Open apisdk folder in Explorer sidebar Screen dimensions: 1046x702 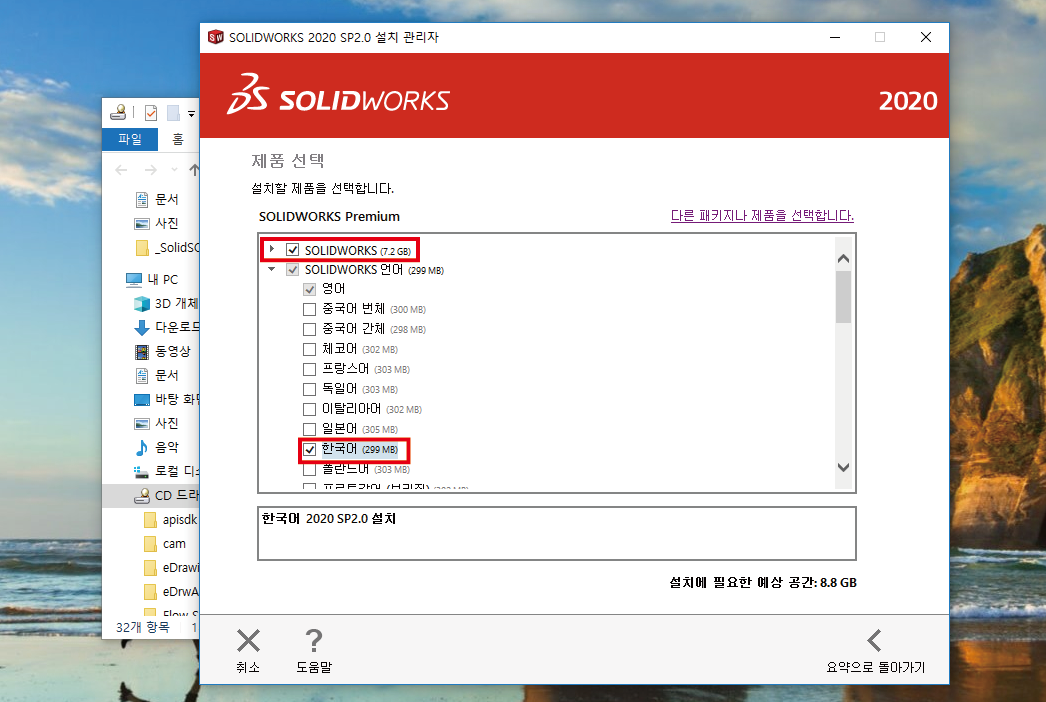click(x=171, y=519)
